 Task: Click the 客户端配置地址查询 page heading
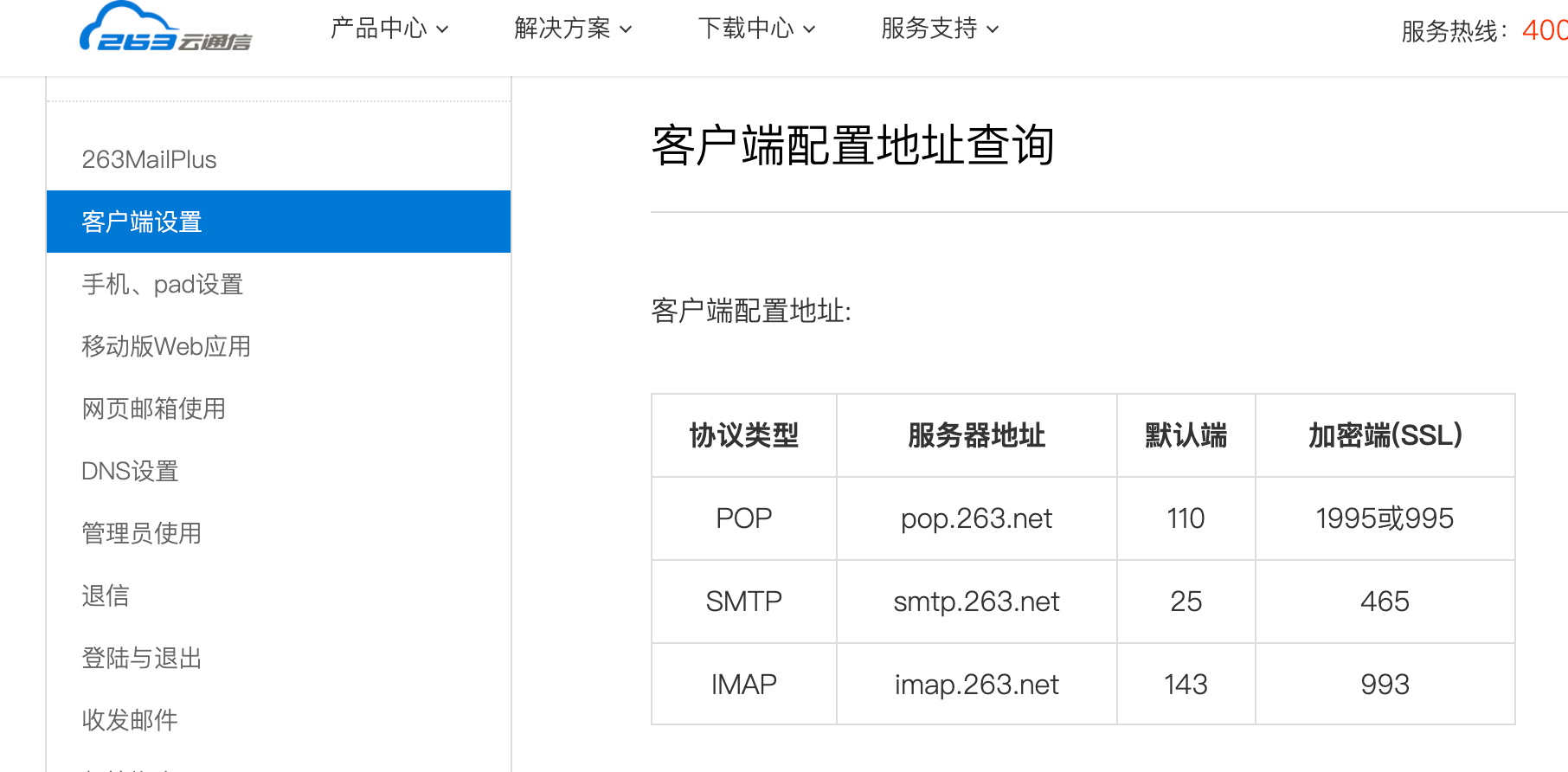[853, 145]
